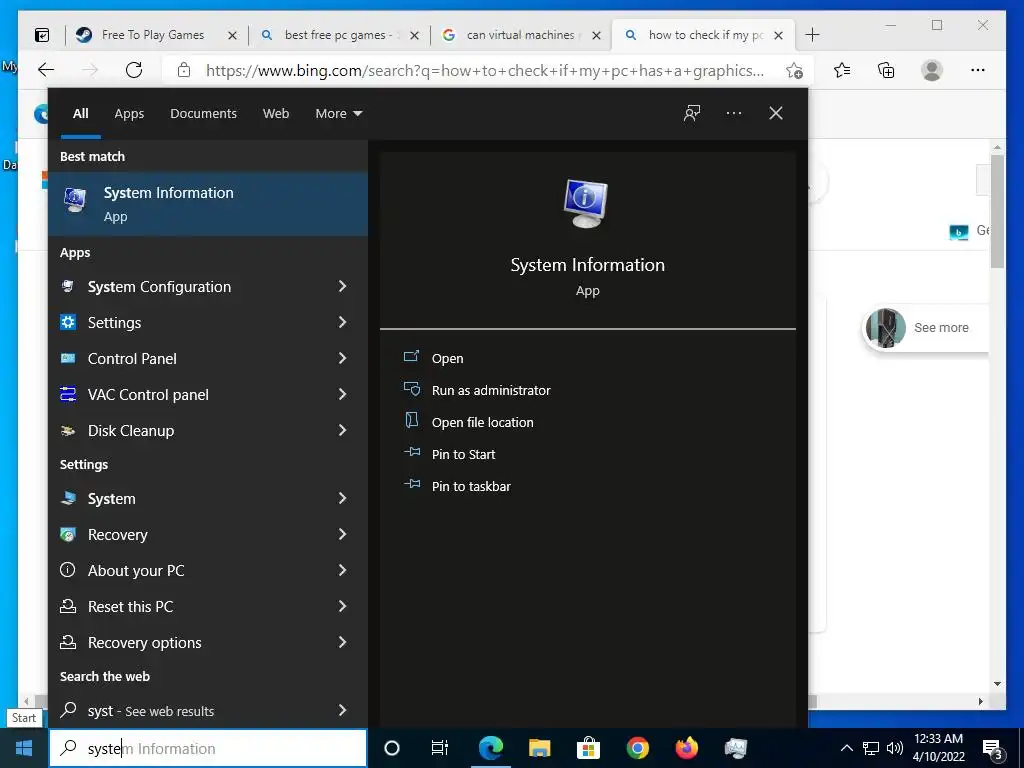Click the taskbar search input box
1024x768 pixels.
tap(208, 748)
